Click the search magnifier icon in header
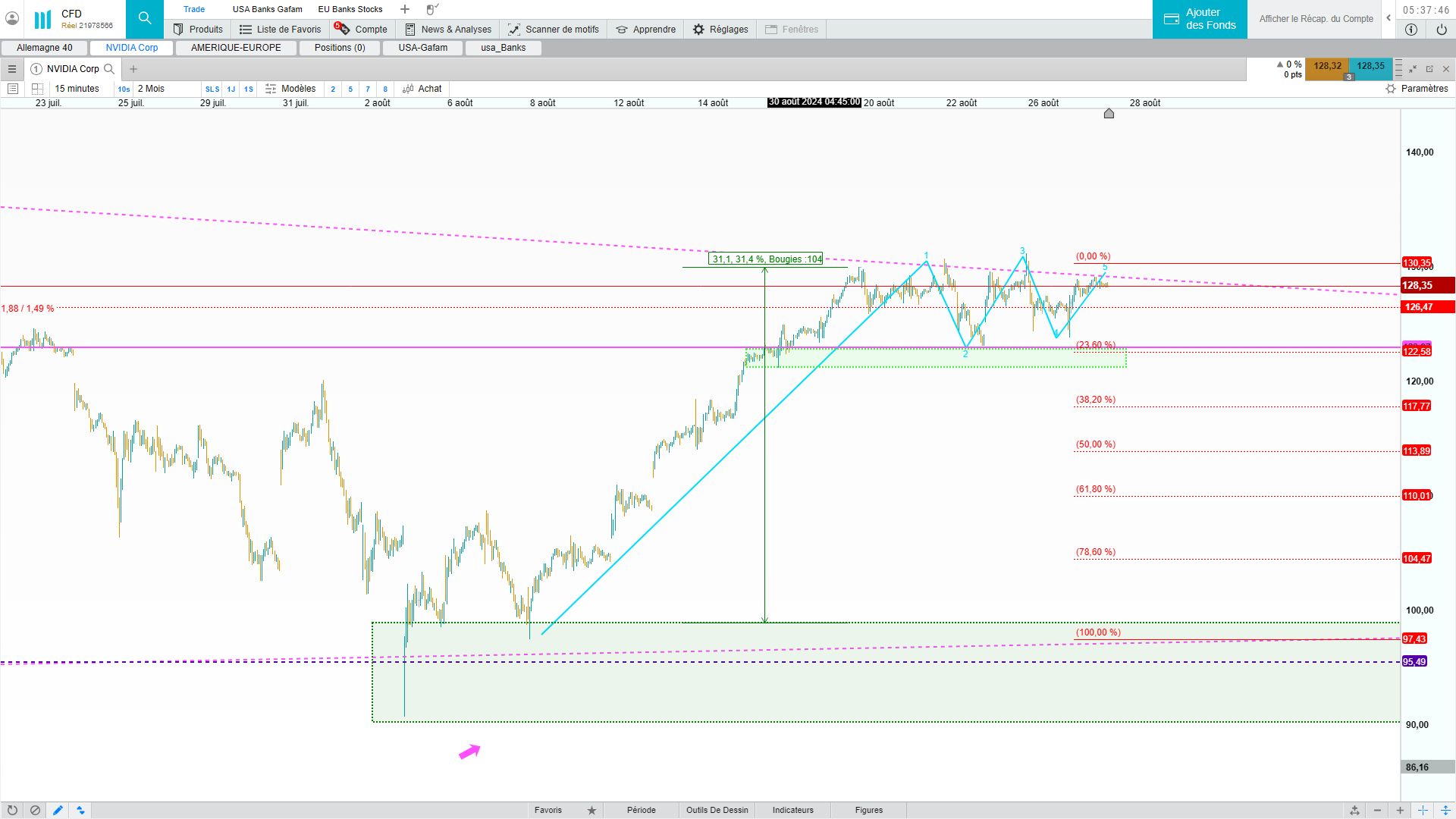1456x819 pixels. click(144, 19)
